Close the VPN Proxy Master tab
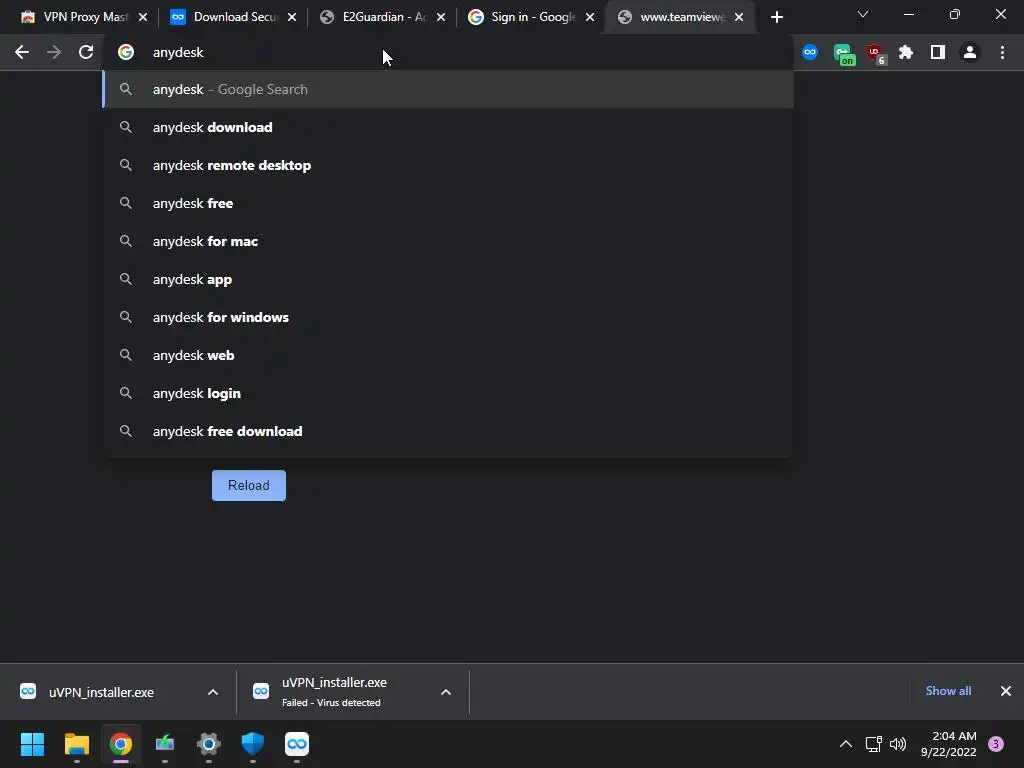This screenshot has height=768, width=1024. 143,17
